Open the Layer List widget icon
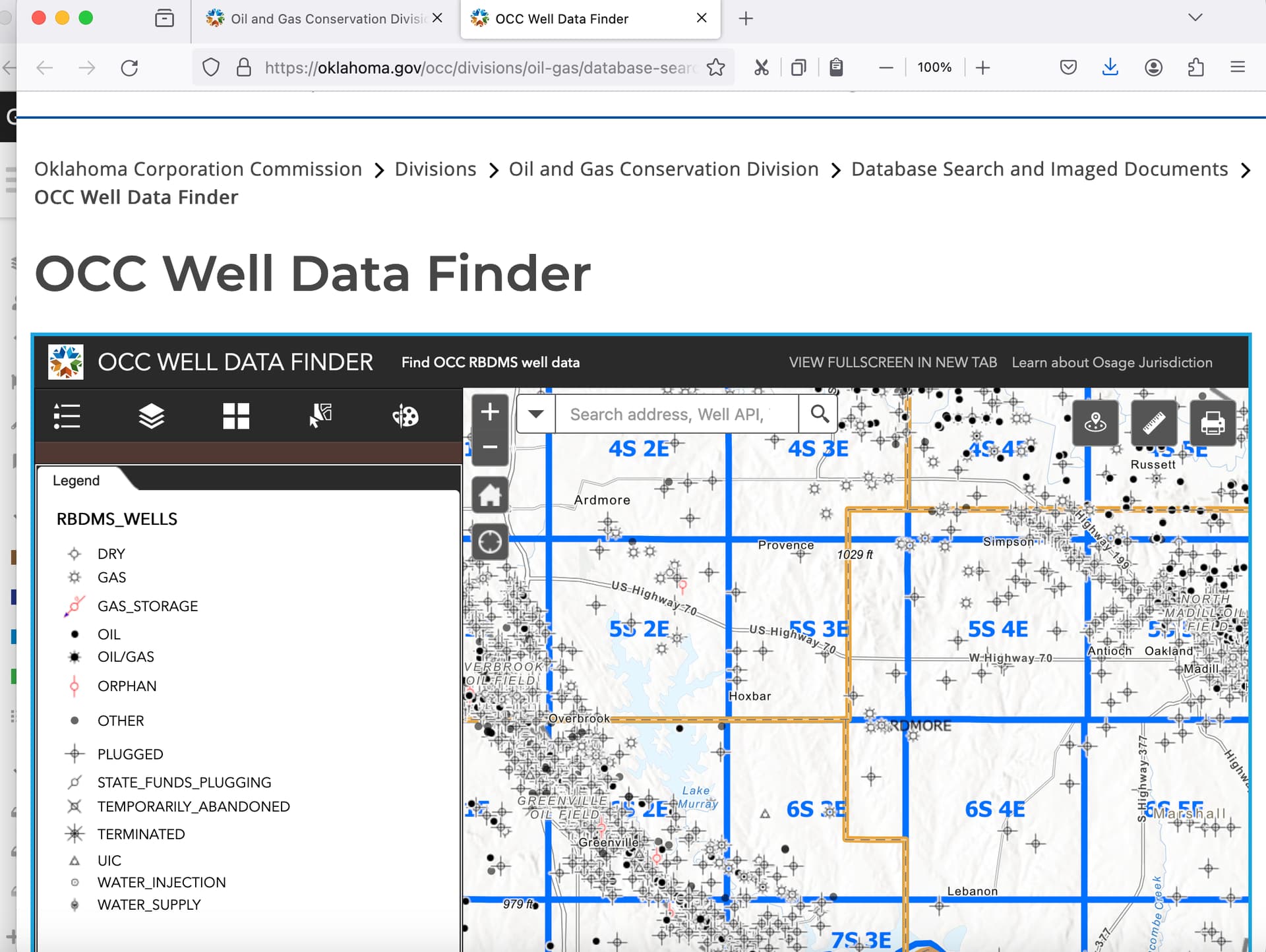This screenshot has width=1266, height=952. (151, 416)
